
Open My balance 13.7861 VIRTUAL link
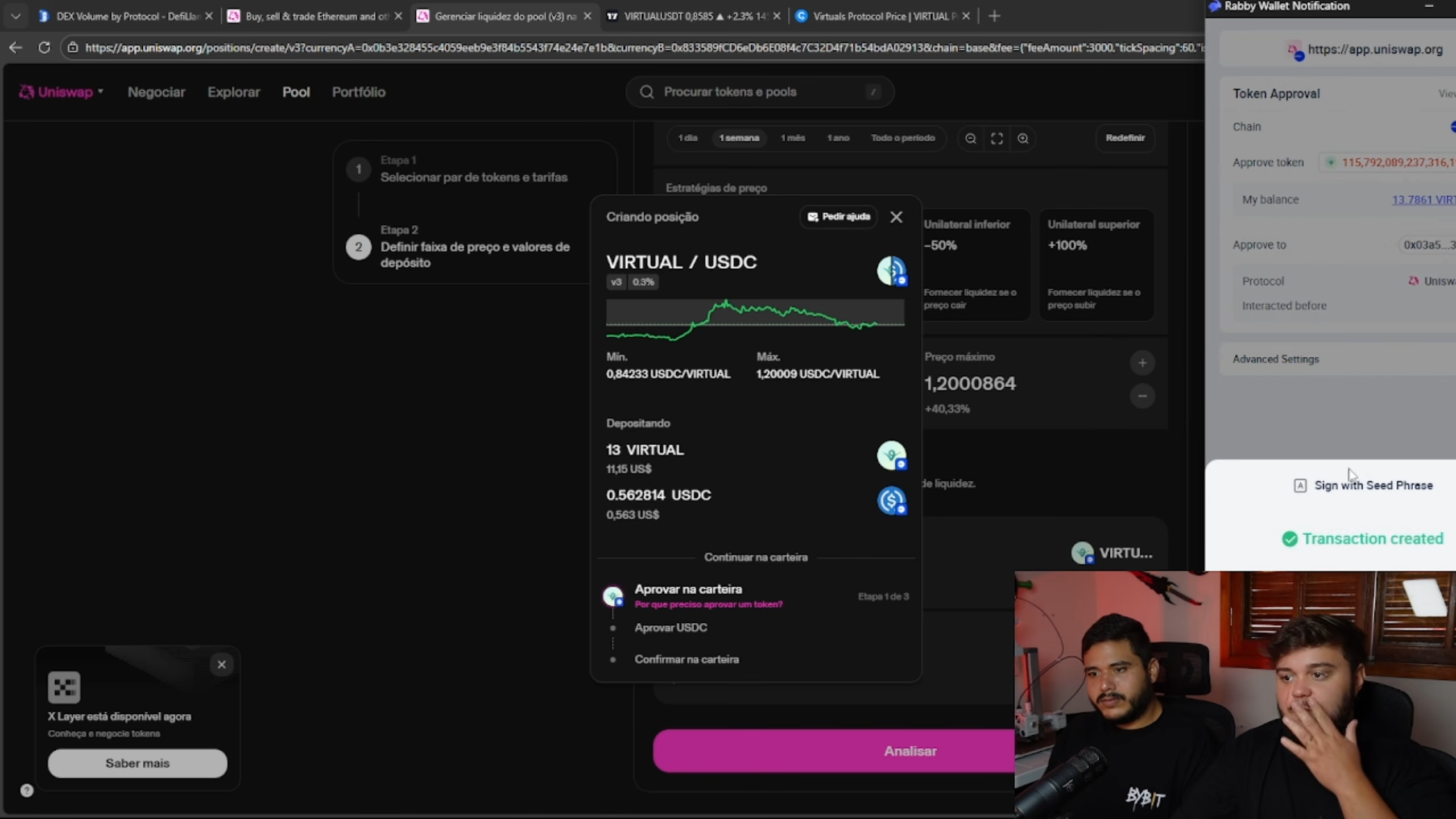tap(1424, 200)
